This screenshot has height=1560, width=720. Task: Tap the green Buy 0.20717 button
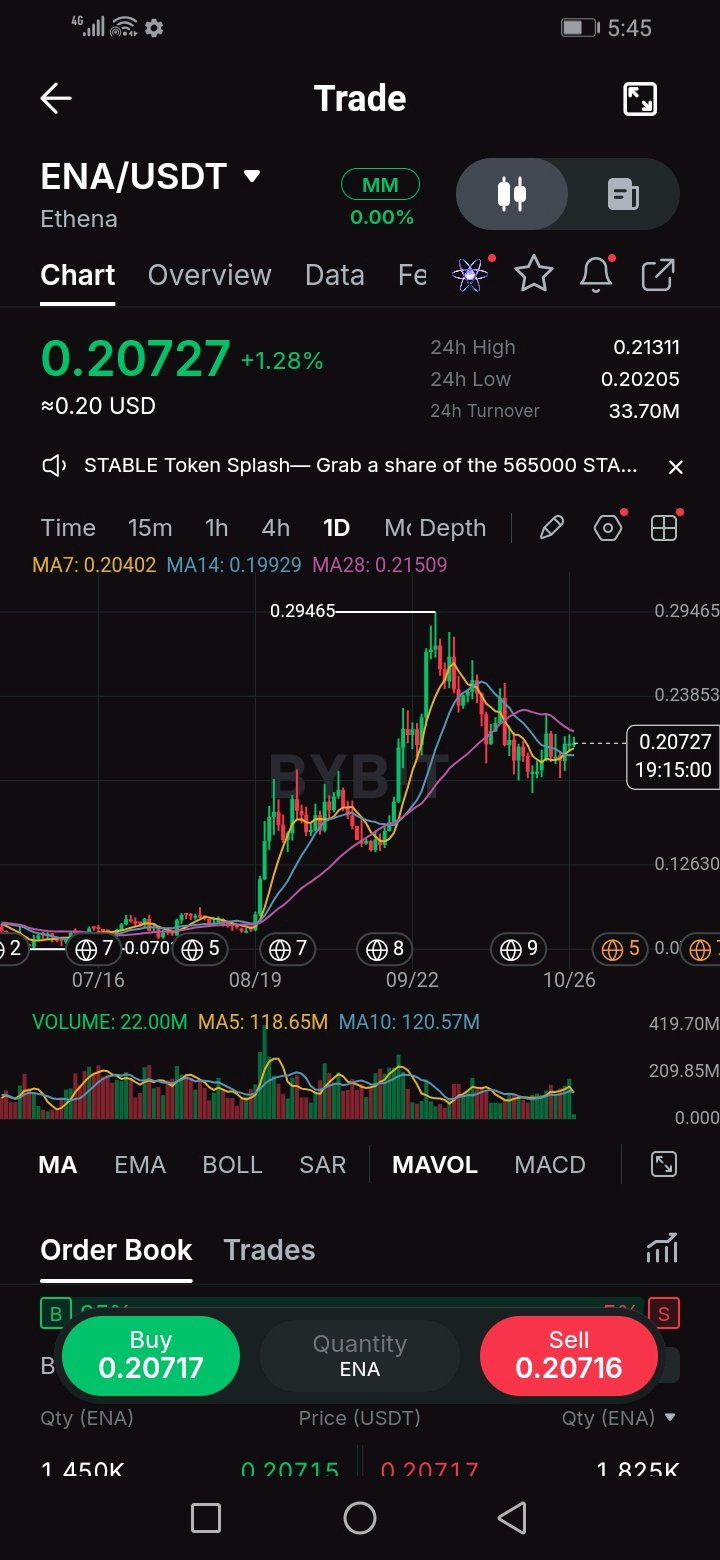pos(151,1356)
